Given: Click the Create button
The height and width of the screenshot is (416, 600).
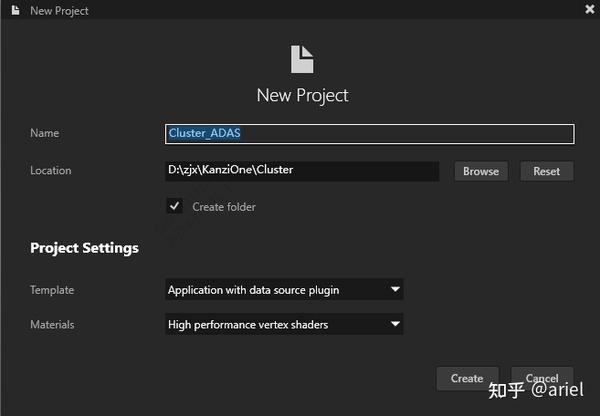Looking at the screenshot, I should click(467, 379).
